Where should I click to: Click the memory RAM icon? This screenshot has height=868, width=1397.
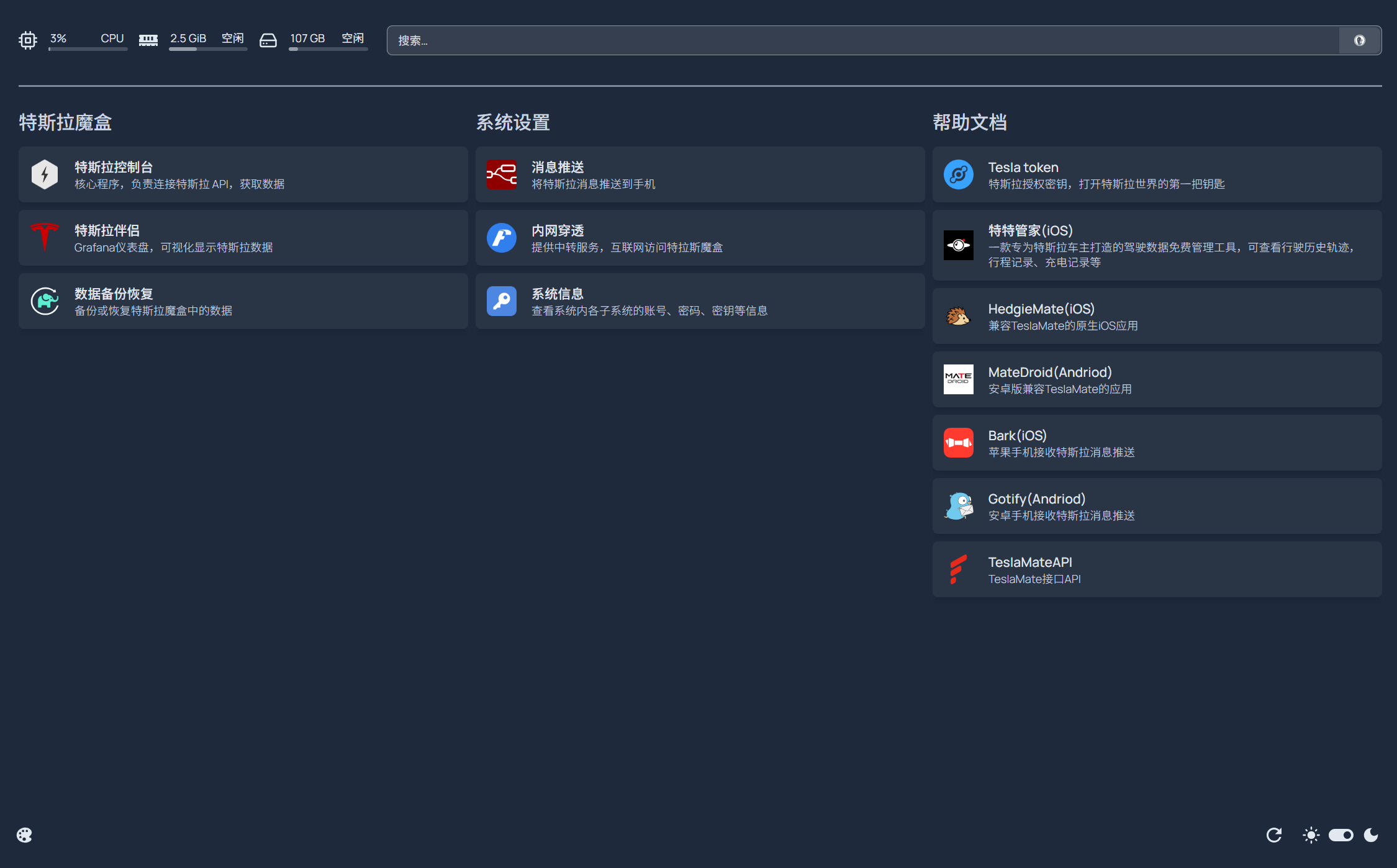click(x=148, y=40)
